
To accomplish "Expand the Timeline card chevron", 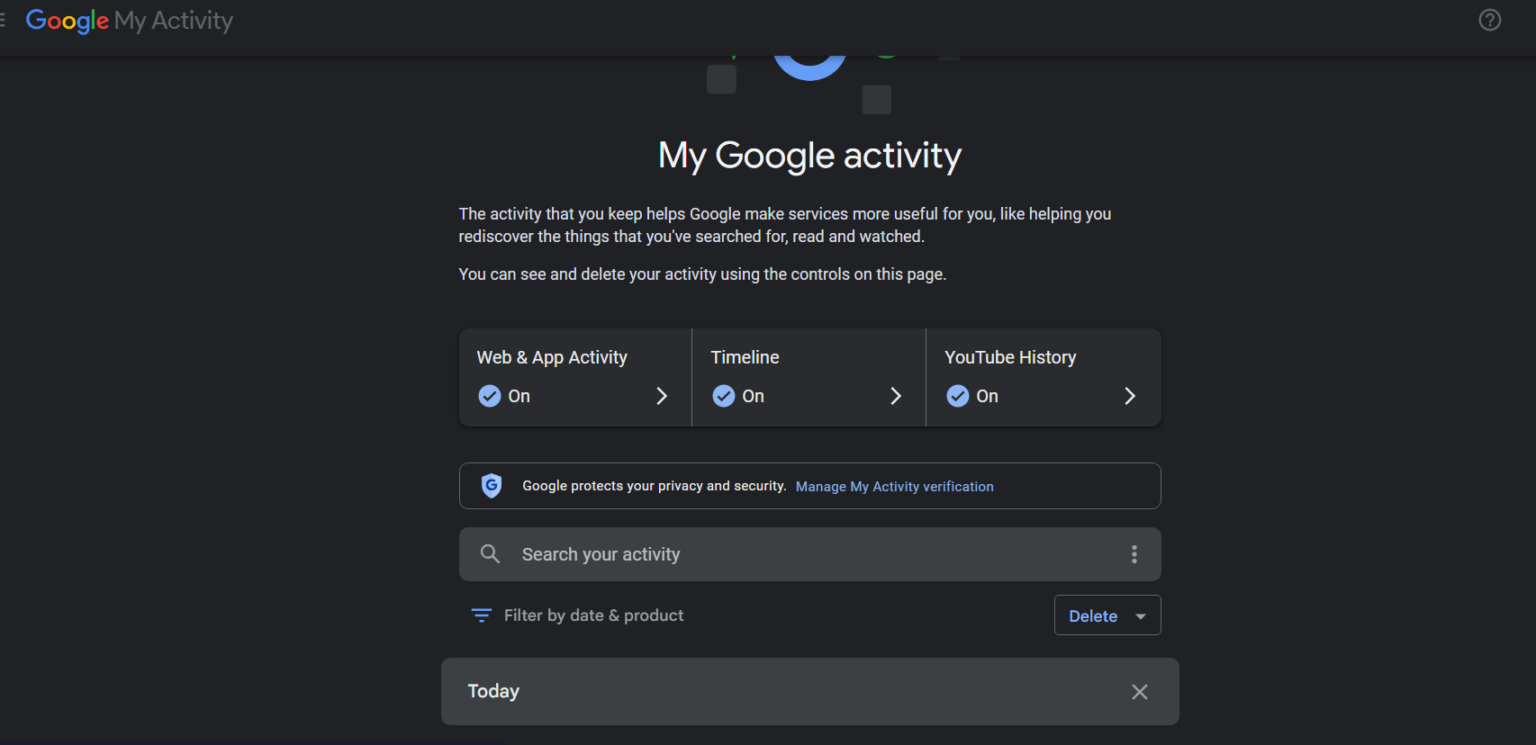I will tap(895, 395).
